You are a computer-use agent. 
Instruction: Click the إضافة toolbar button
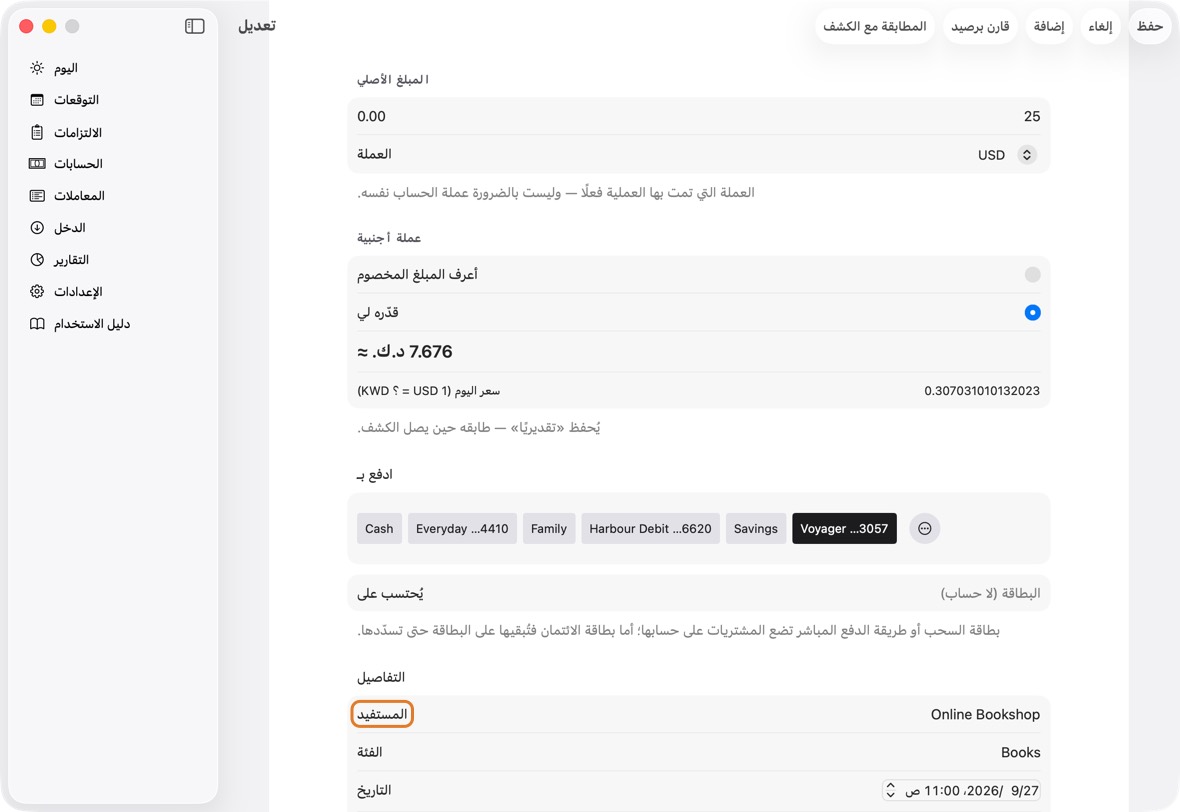tap(1049, 26)
